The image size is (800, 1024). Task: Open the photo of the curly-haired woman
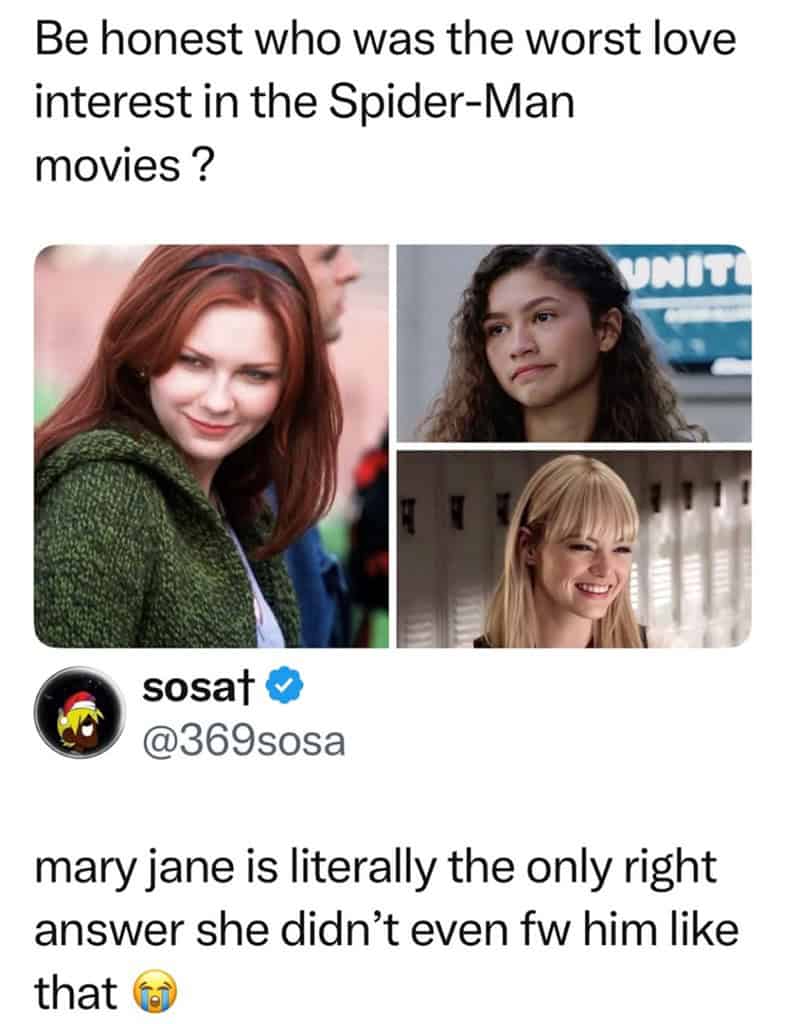pyautogui.click(x=574, y=344)
